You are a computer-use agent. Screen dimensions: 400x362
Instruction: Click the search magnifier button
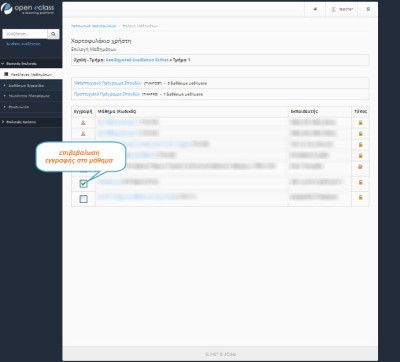click(53, 34)
